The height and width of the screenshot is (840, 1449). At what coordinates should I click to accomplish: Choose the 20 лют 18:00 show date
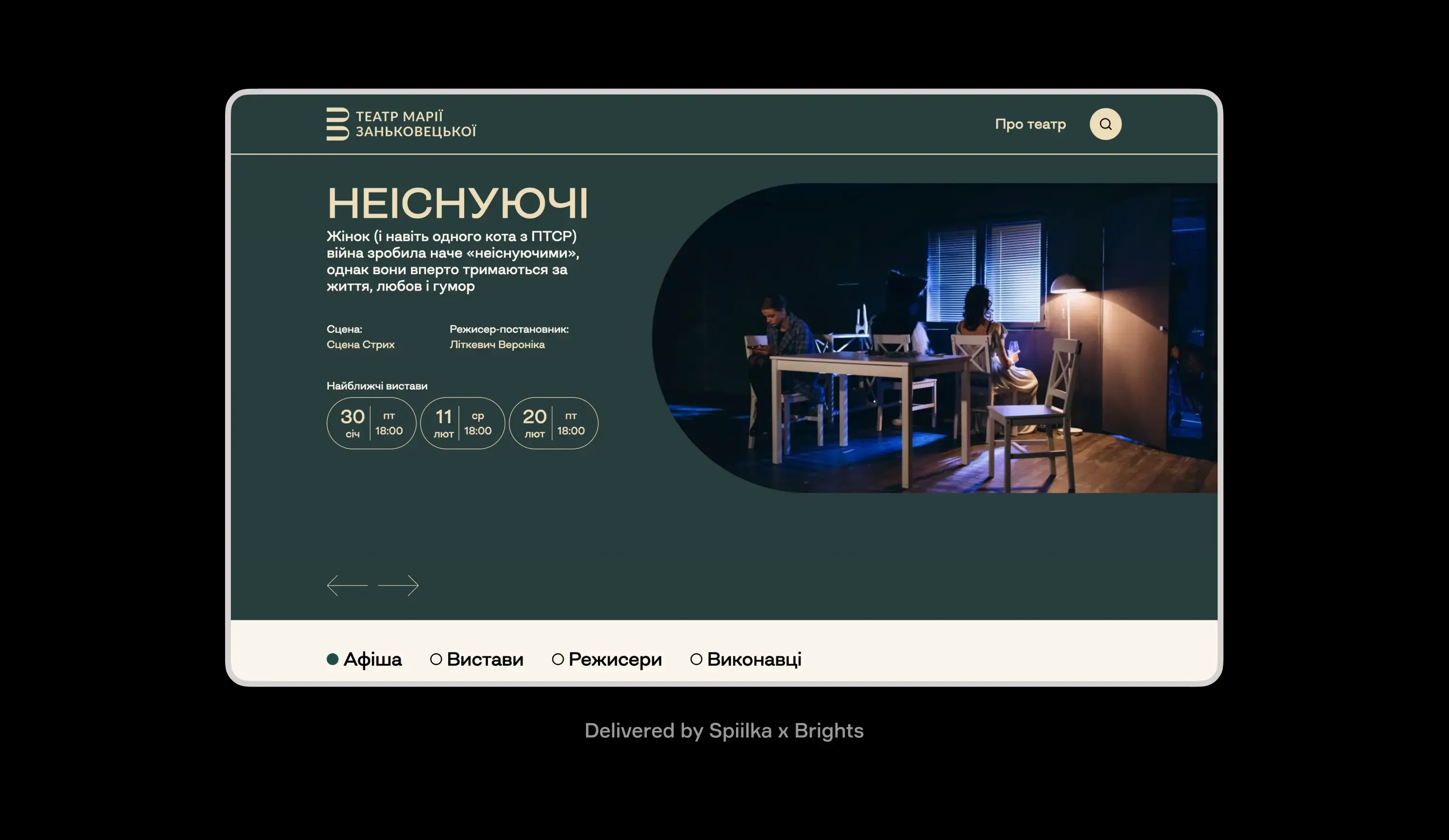(x=554, y=423)
